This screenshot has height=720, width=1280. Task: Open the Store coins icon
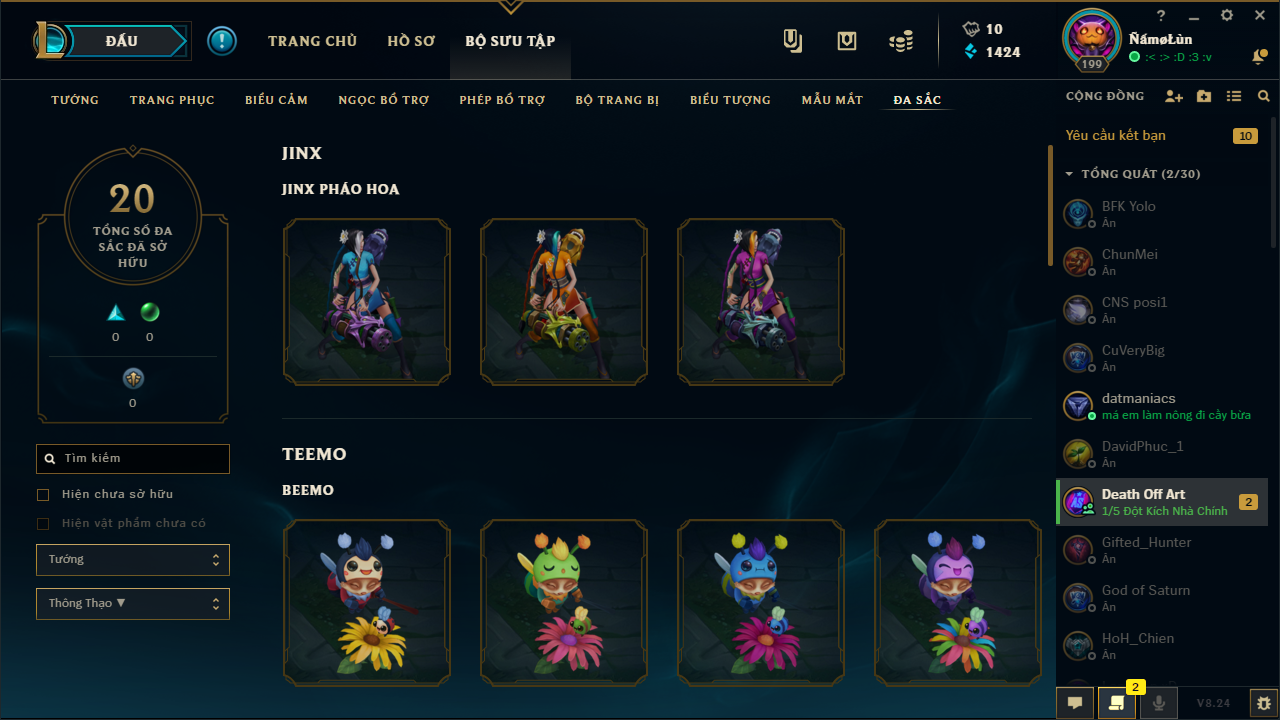(901, 41)
